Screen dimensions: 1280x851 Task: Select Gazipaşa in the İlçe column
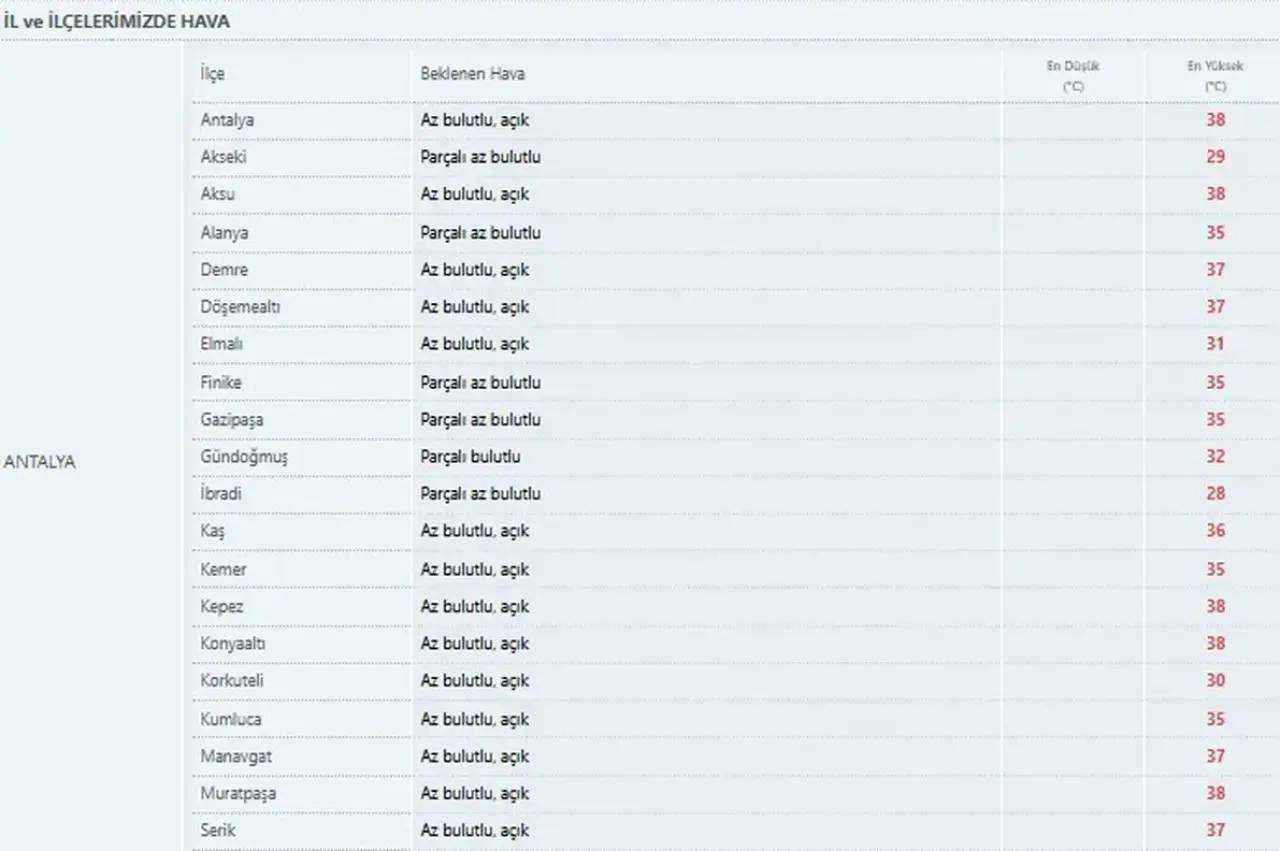click(x=232, y=420)
